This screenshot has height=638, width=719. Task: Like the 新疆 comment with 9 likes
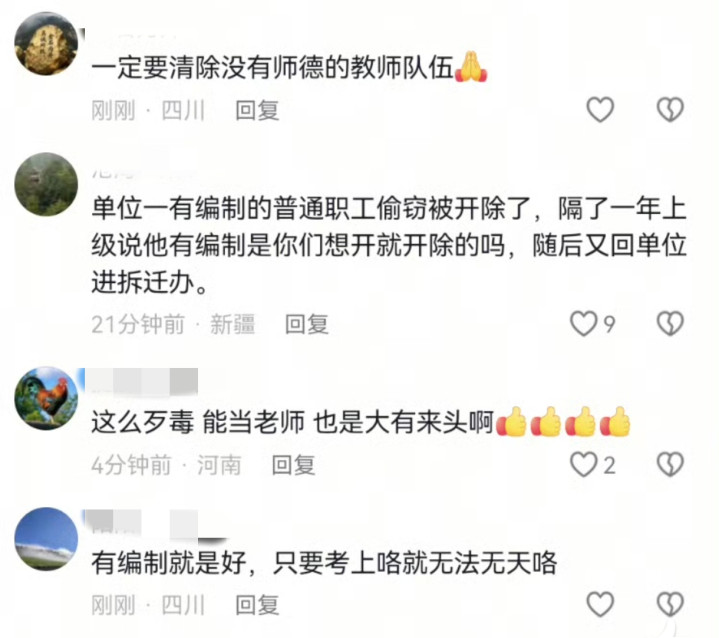tap(583, 323)
